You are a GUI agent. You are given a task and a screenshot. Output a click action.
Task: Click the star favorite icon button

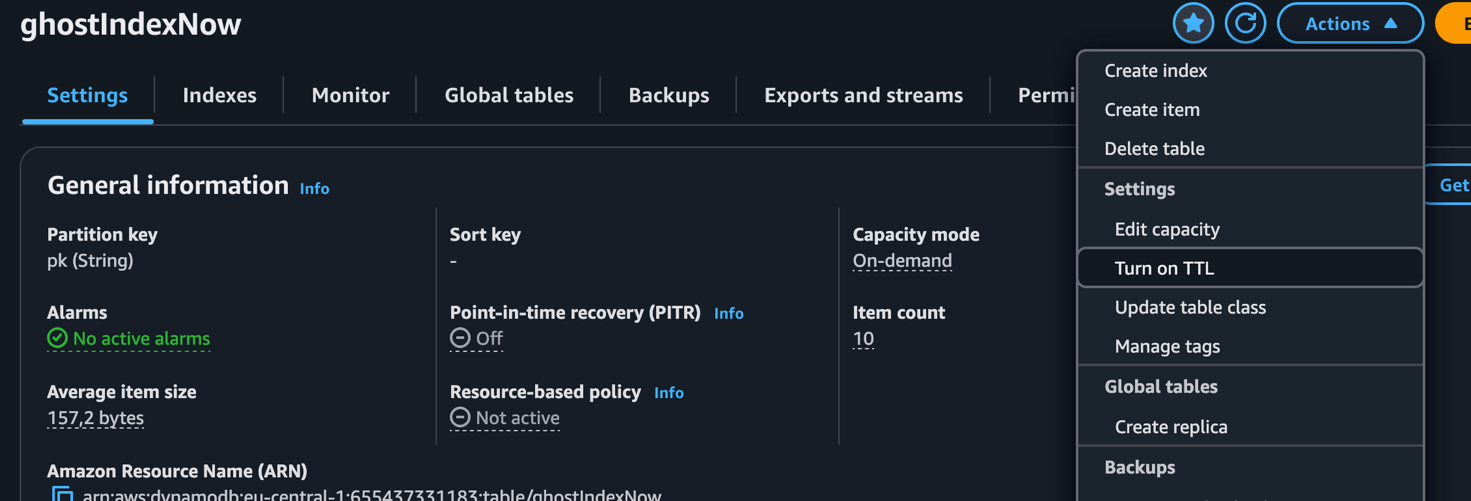pyautogui.click(x=1193, y=23)
